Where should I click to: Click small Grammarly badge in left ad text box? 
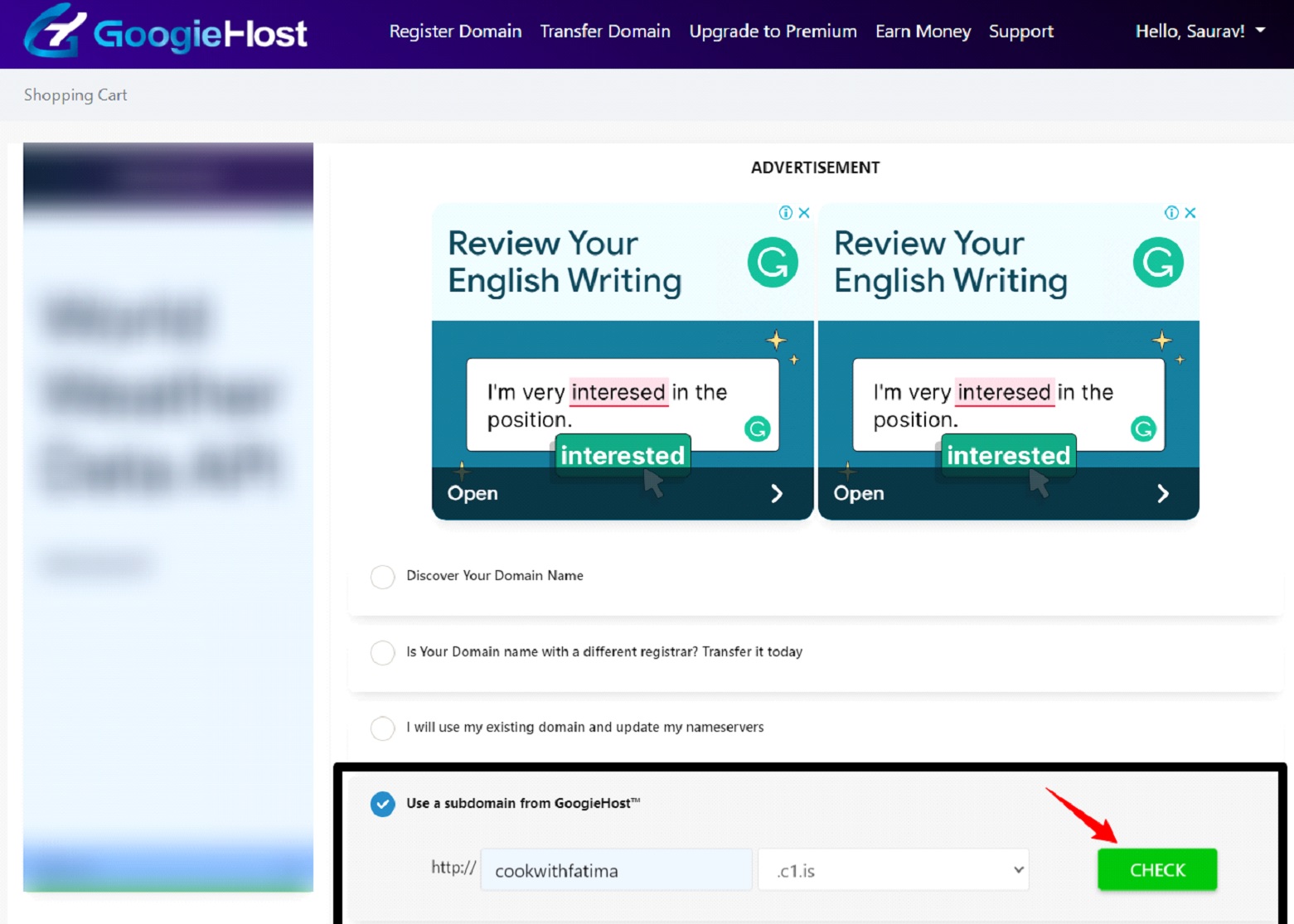(758, 428)
